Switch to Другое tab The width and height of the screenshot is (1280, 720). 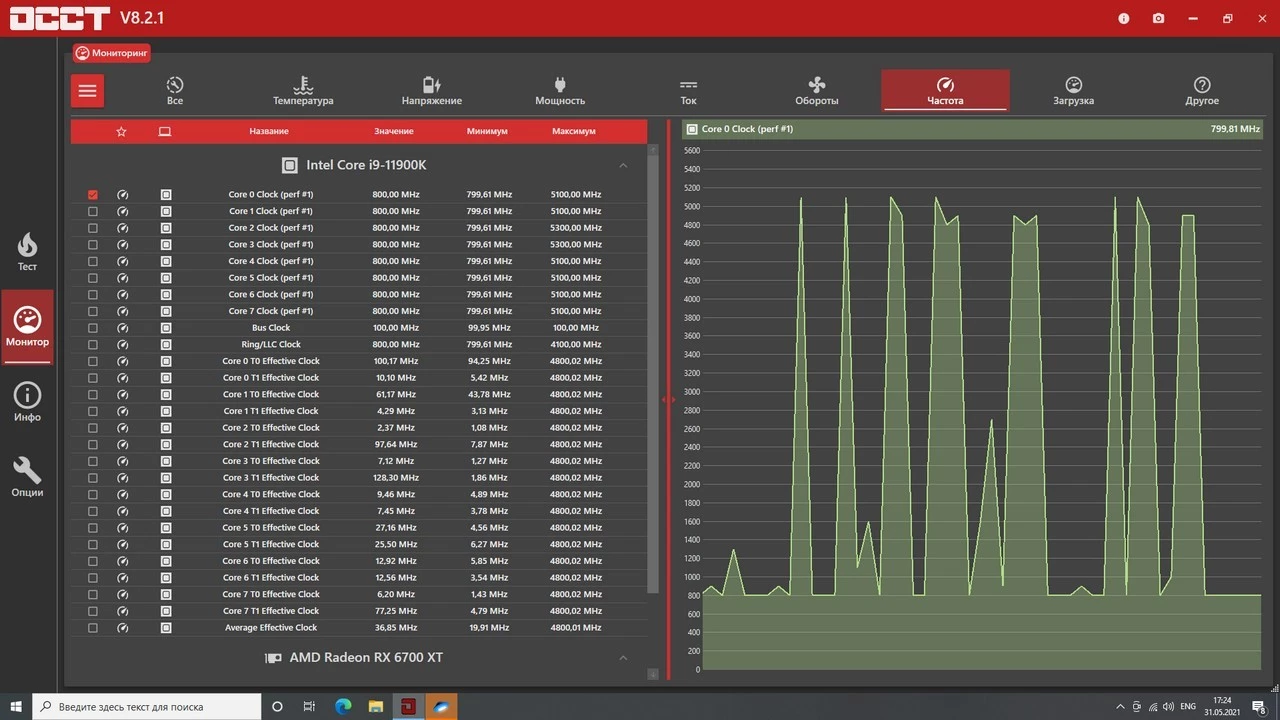pyautogui.click(x=1202, y=90)
